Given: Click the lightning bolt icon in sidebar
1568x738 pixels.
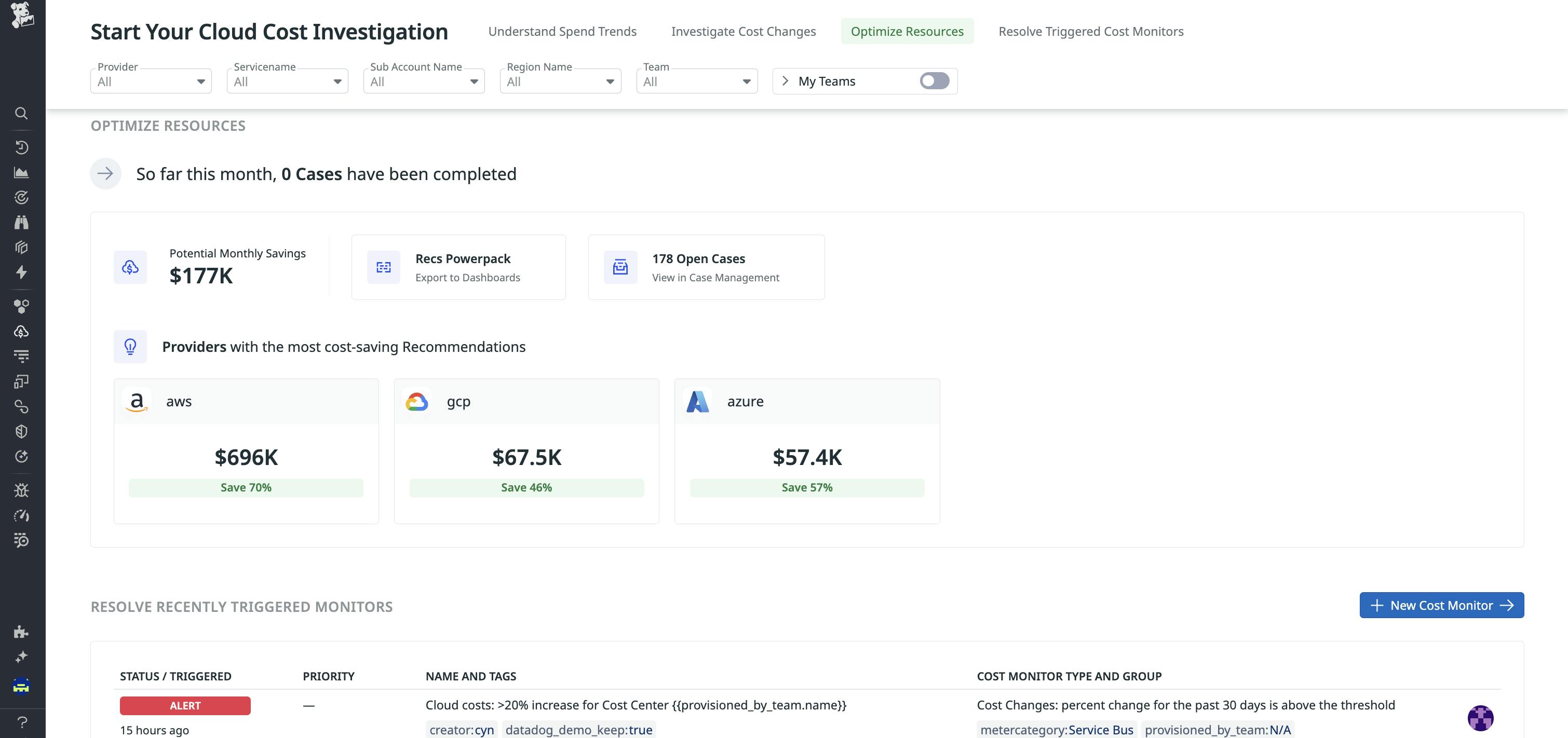Looking at the screenshot, I should tap(21, 272).
